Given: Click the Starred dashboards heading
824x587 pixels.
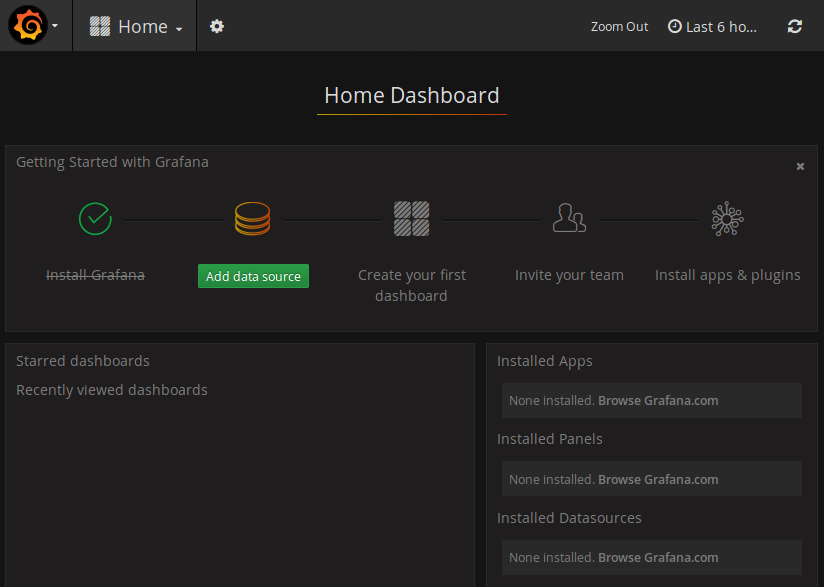Looking at the screenshot, I should click(x=83, y=361).
